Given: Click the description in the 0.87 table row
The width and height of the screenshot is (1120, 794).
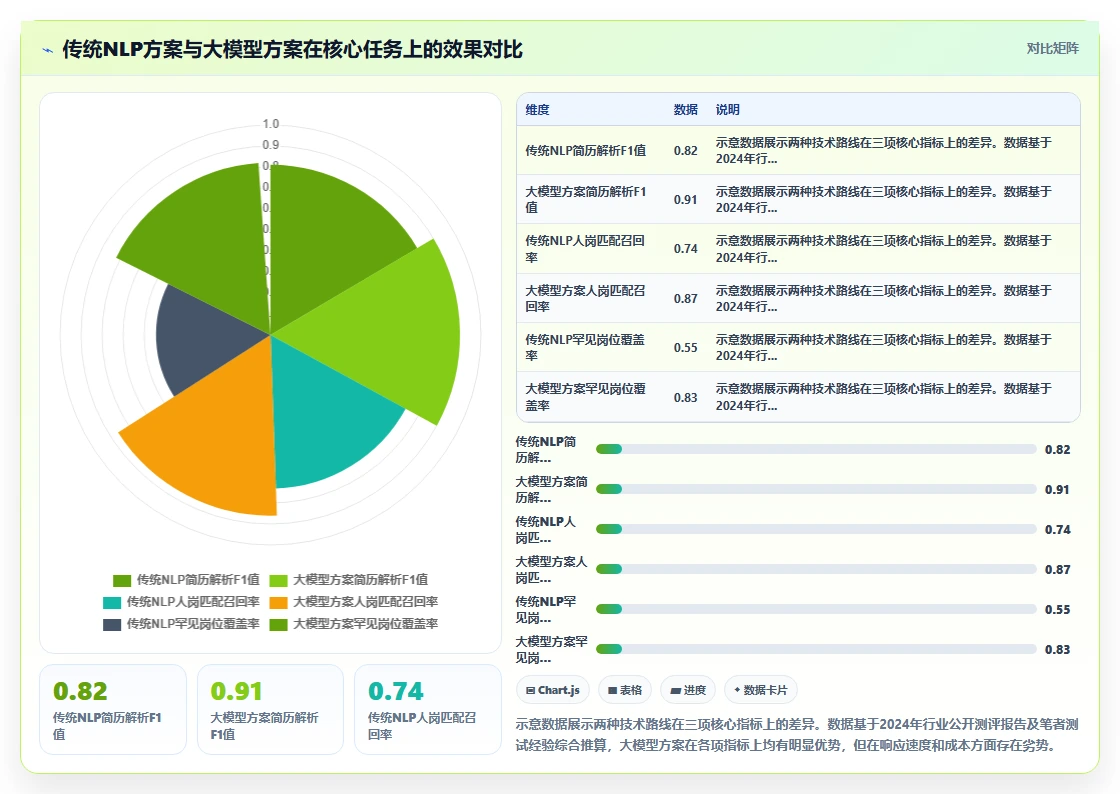Looking at the screenshot, I should pyautogui.click(x=884, y=298).
